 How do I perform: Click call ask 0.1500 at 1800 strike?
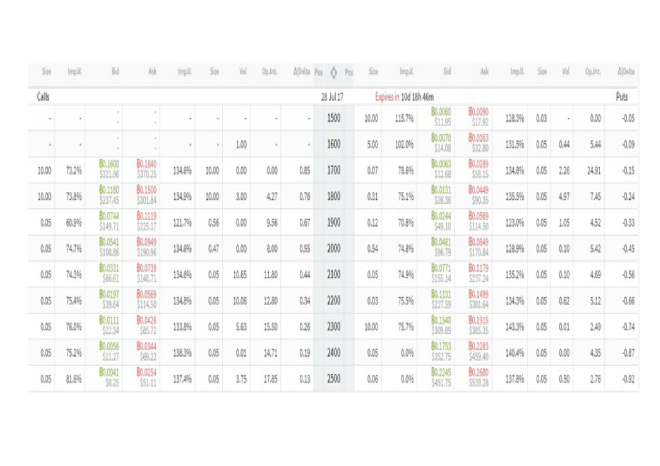click(x=148, y=192)
